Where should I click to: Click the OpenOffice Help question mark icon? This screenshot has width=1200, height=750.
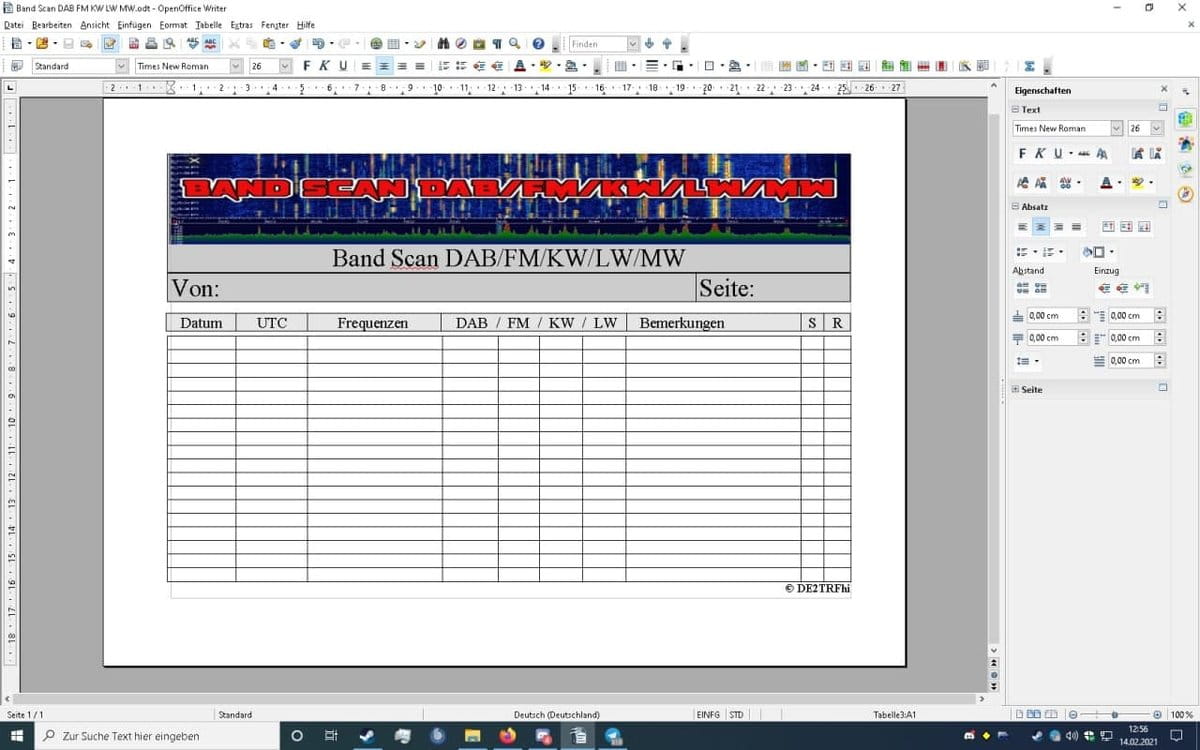538,44
